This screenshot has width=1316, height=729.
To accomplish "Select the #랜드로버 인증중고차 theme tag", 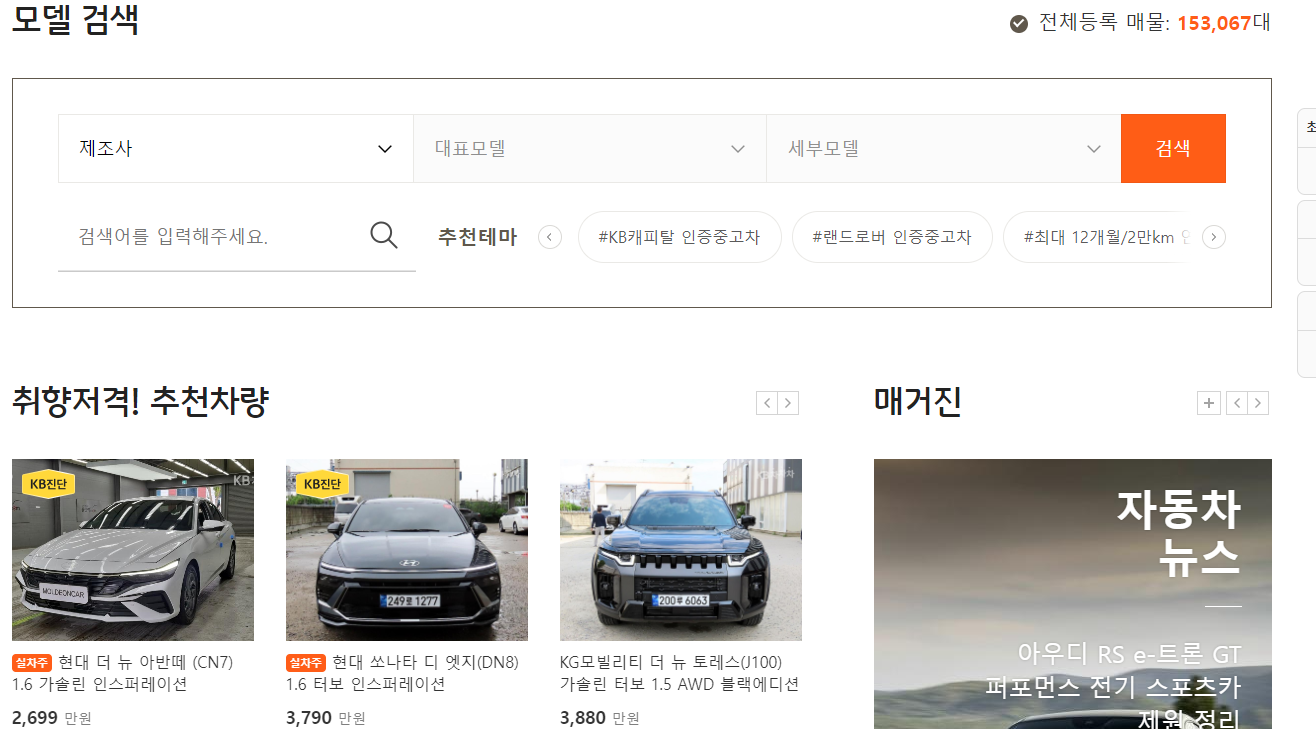I will pos(892,237).
